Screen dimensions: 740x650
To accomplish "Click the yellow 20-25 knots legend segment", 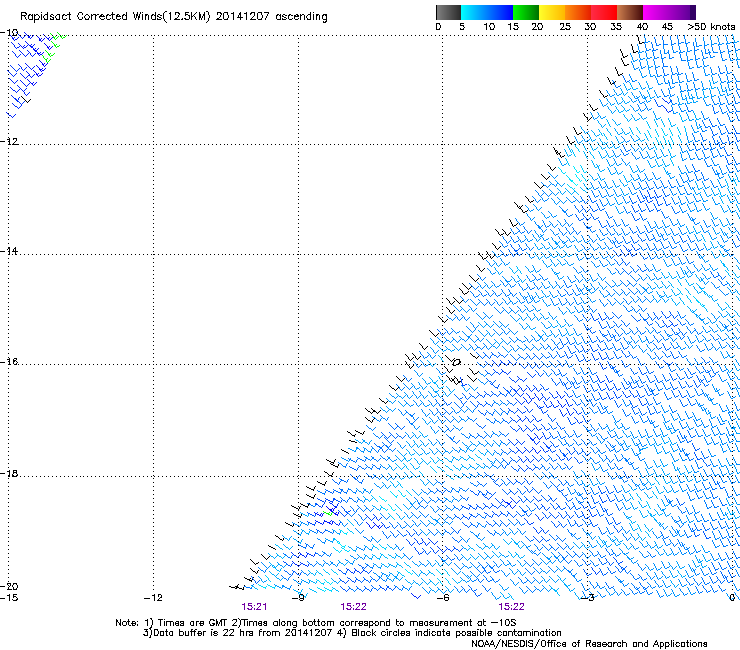I will (x=552, y=12).
